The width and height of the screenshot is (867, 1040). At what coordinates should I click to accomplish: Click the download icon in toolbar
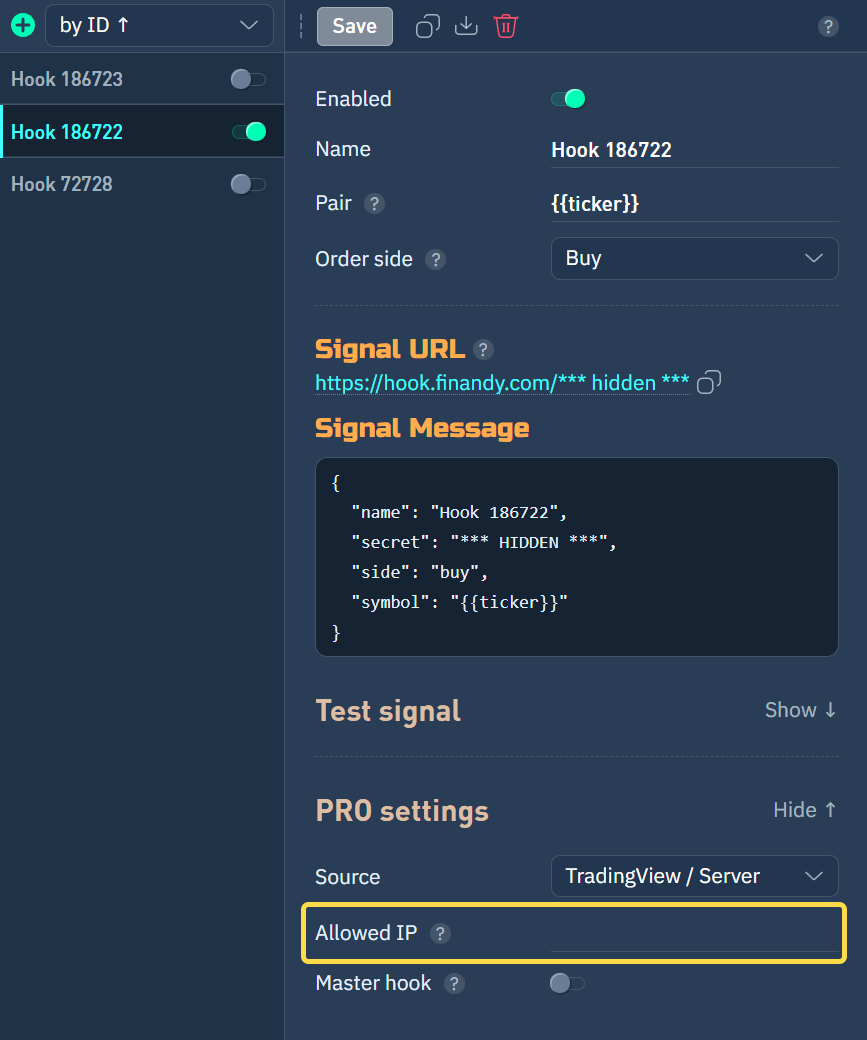466,26
